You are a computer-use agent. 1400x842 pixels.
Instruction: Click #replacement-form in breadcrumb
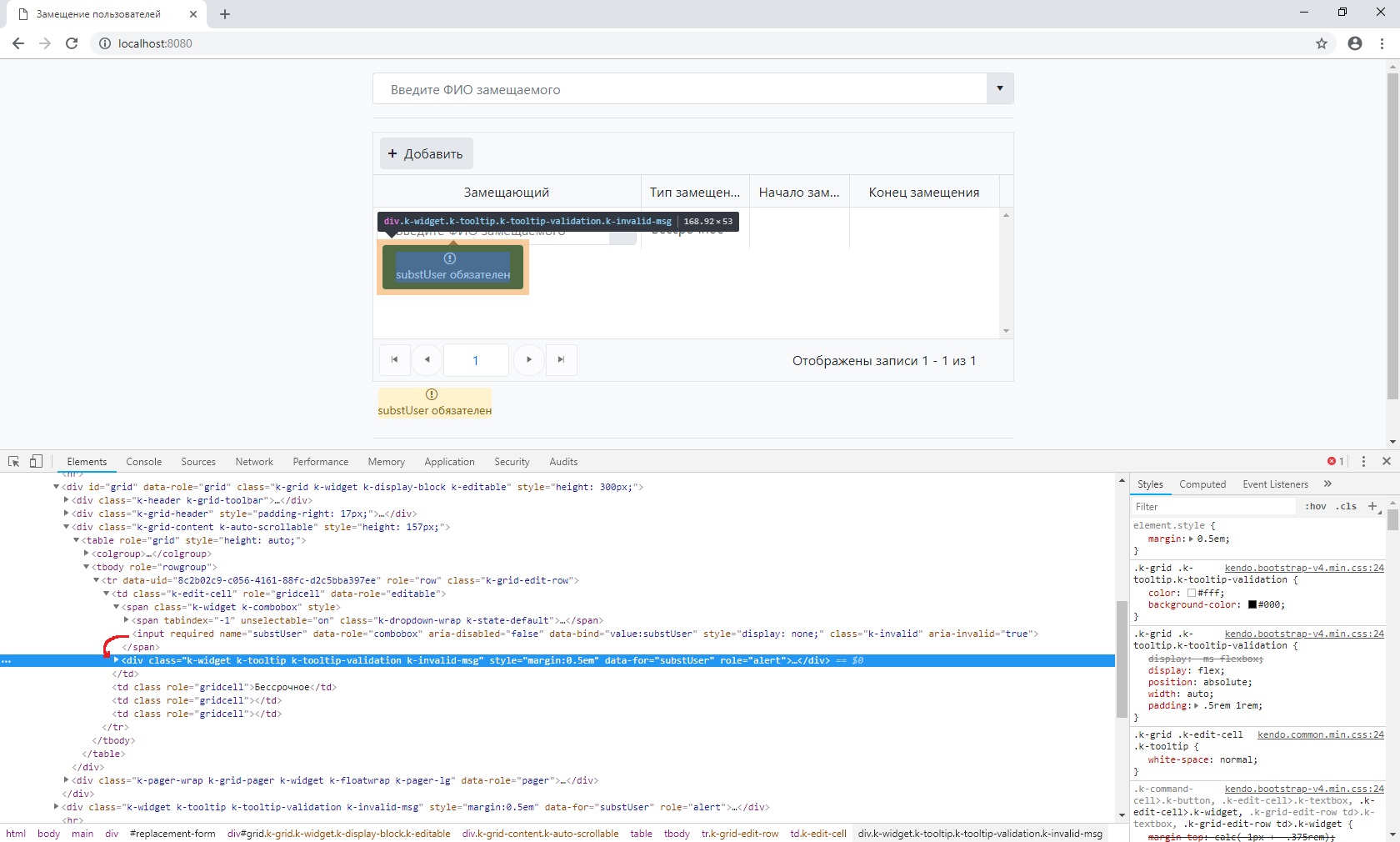[x=172, y=834]
